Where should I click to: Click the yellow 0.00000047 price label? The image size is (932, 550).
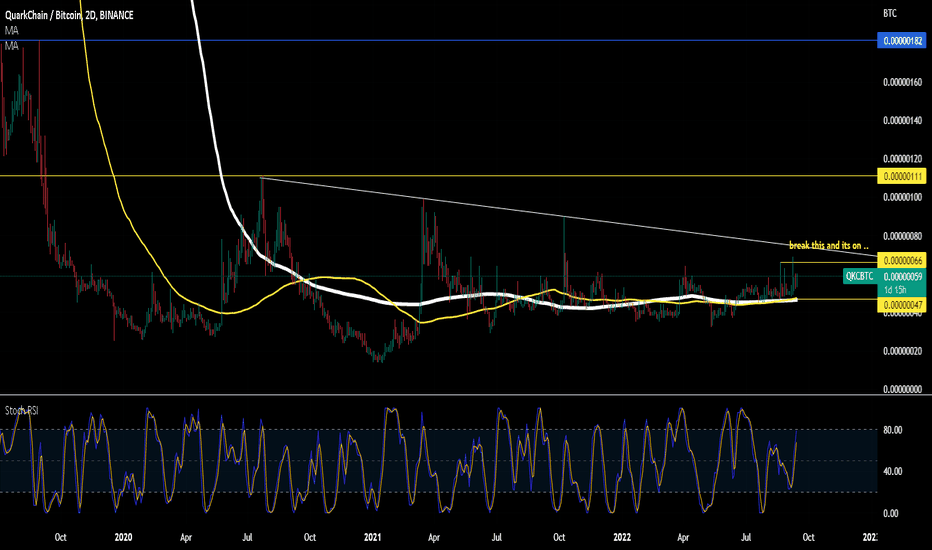902,305
